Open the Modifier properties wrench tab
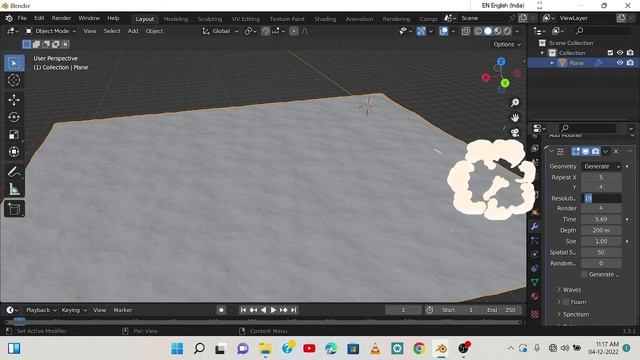640x360 pixels. pyautogui.click(x=535, y=227)
